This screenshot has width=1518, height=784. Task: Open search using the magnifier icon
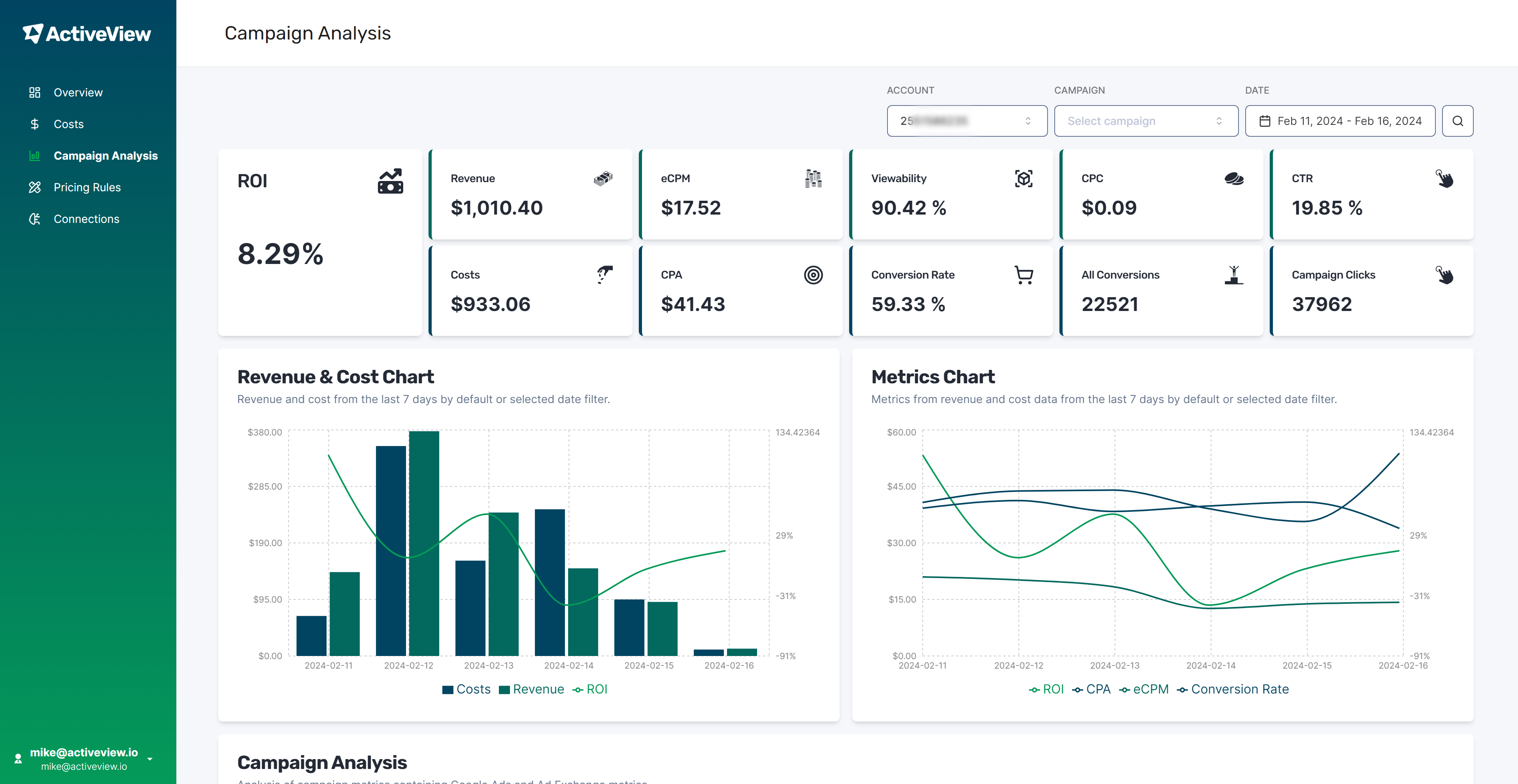coord(1457,121)
